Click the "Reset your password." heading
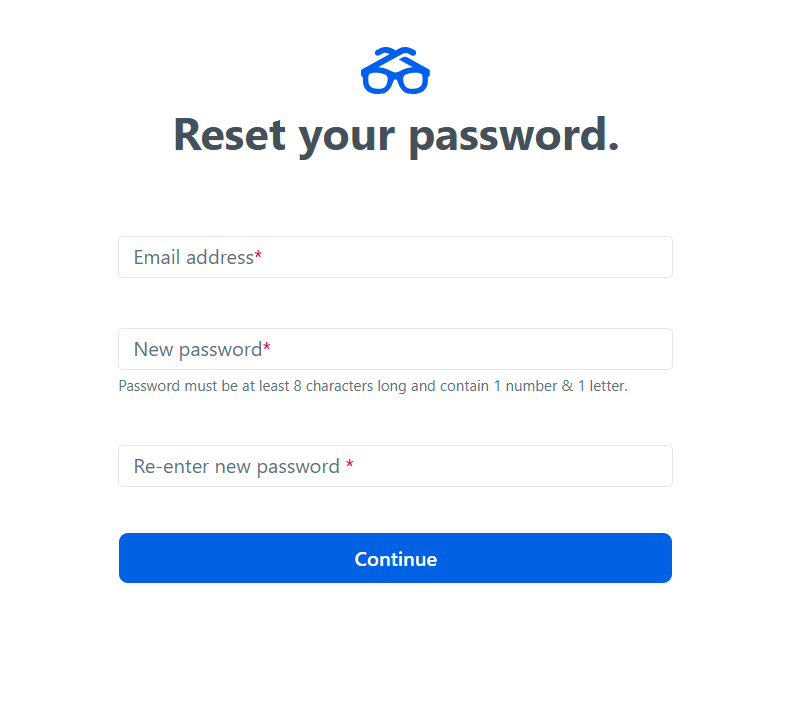This screenshot has width=800, height=703. [396, 134]
